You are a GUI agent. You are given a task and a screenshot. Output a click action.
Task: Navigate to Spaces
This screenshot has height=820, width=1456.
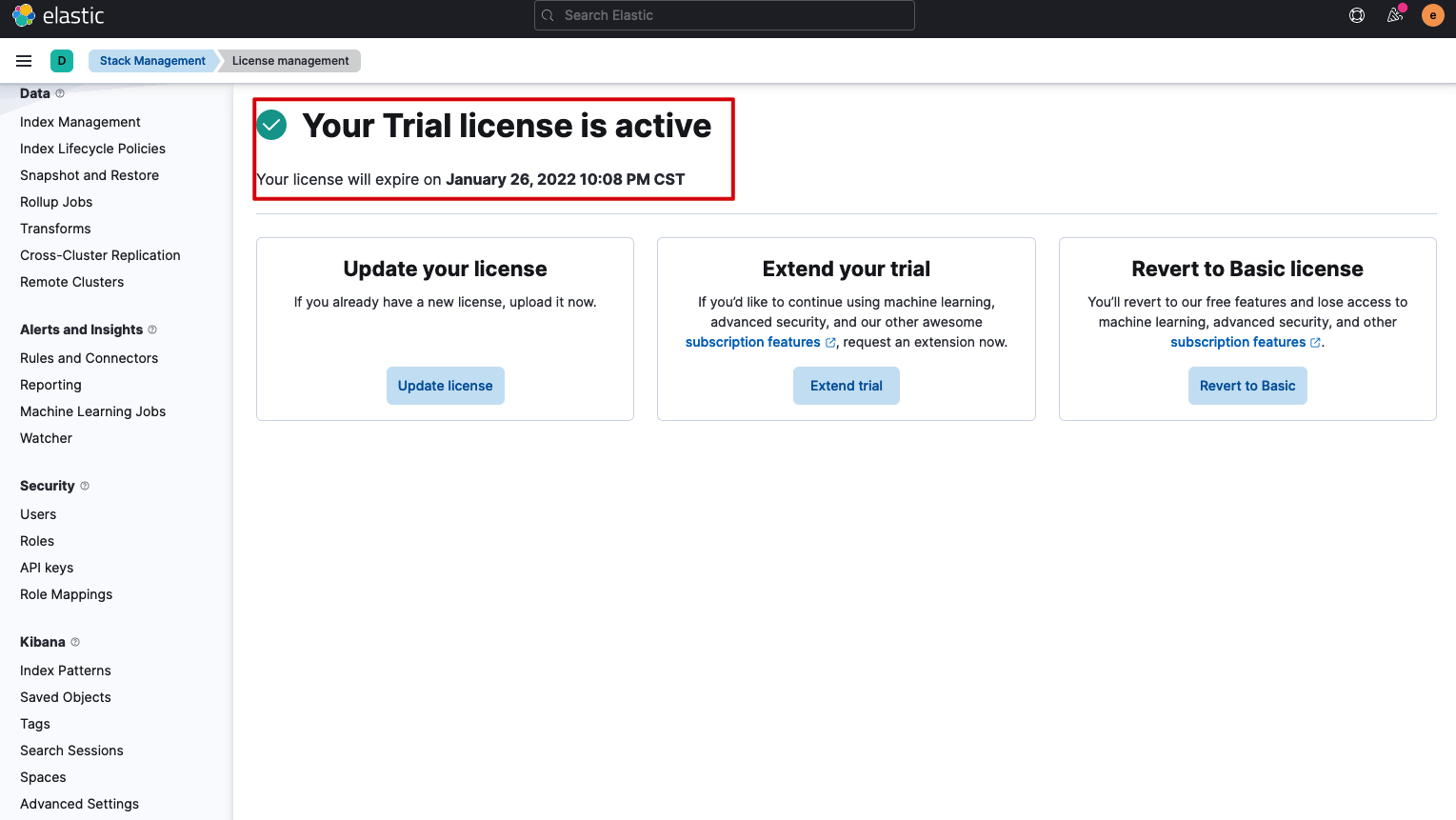pyautogui.click(x=43, y=777)
